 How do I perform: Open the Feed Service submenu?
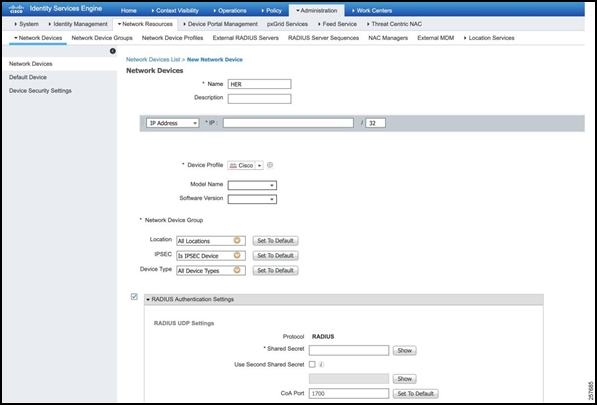pyautogui.click(x=337, y=24)
